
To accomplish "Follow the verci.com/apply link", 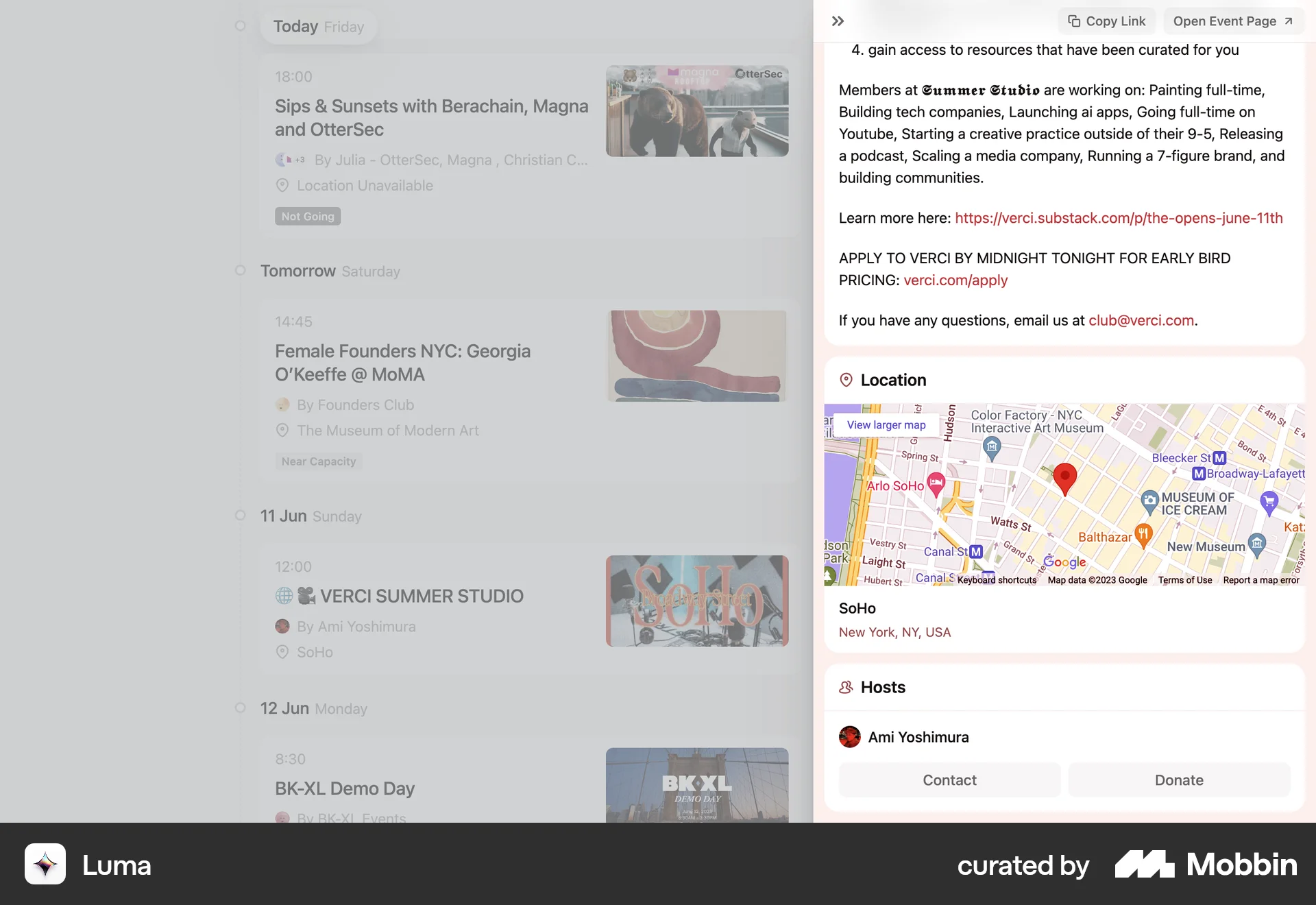I will click(x=955, y=280).
